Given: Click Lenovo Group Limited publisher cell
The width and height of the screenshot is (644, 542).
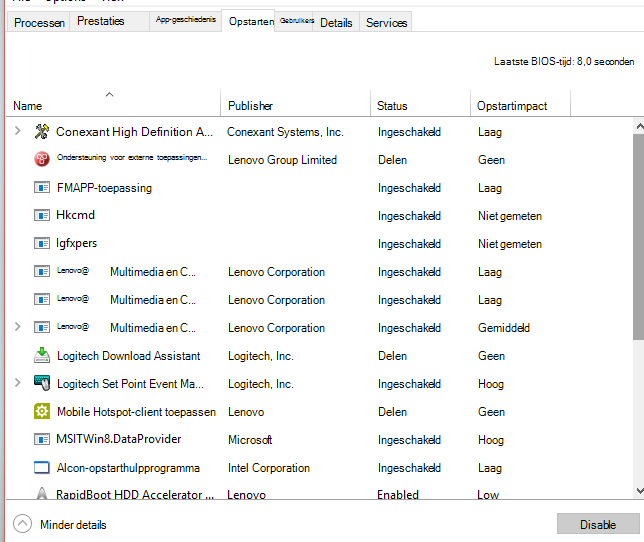Looking at the screenshot, I should tap(283, 160).
